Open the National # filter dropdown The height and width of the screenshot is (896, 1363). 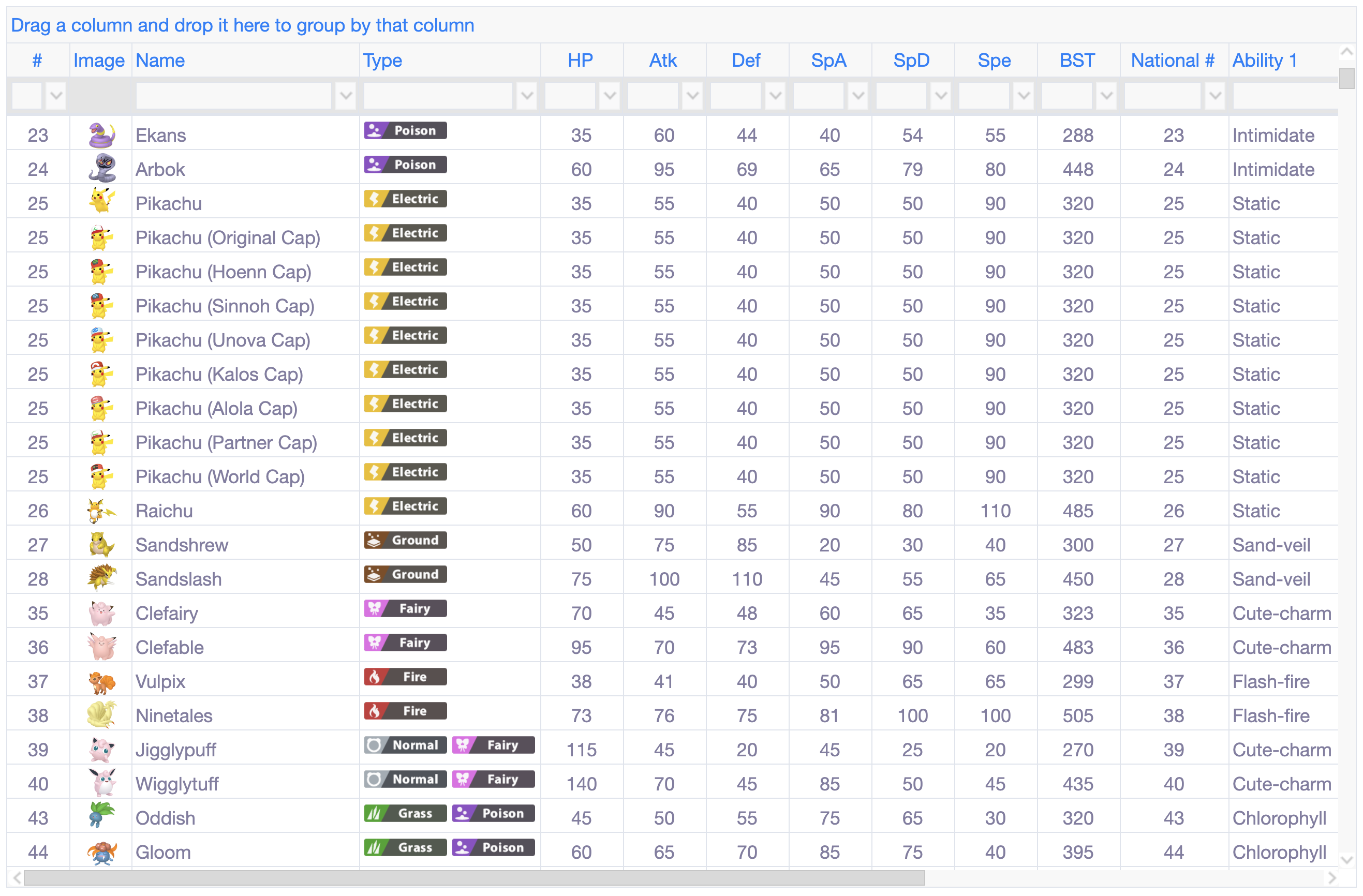1214,96
